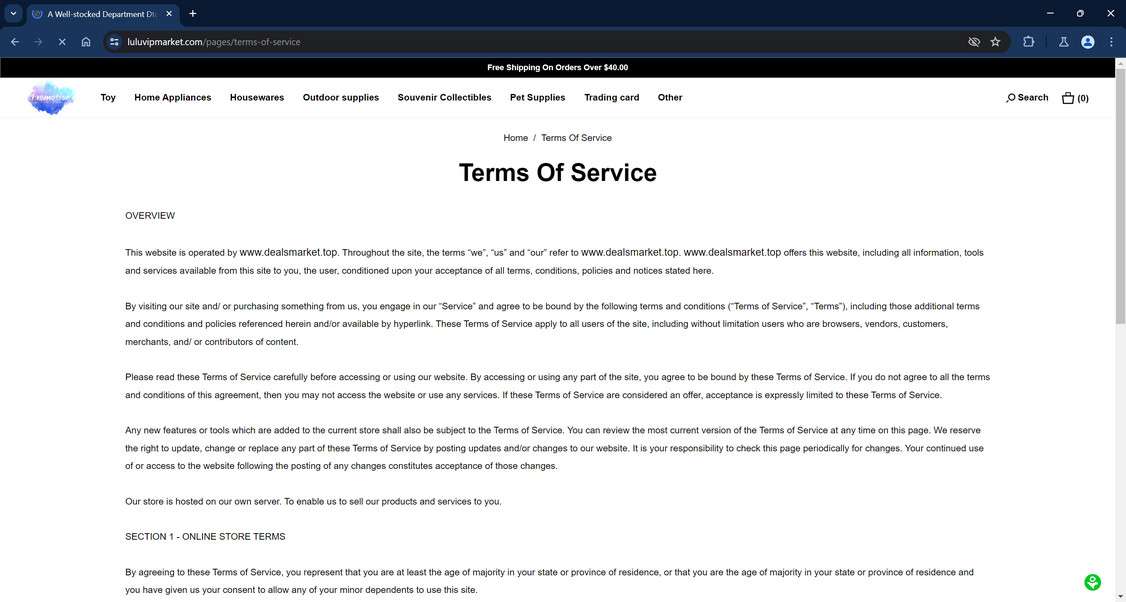Minimize the browser window
This screenshot has height=602, width=1126.
[1050, 14]
